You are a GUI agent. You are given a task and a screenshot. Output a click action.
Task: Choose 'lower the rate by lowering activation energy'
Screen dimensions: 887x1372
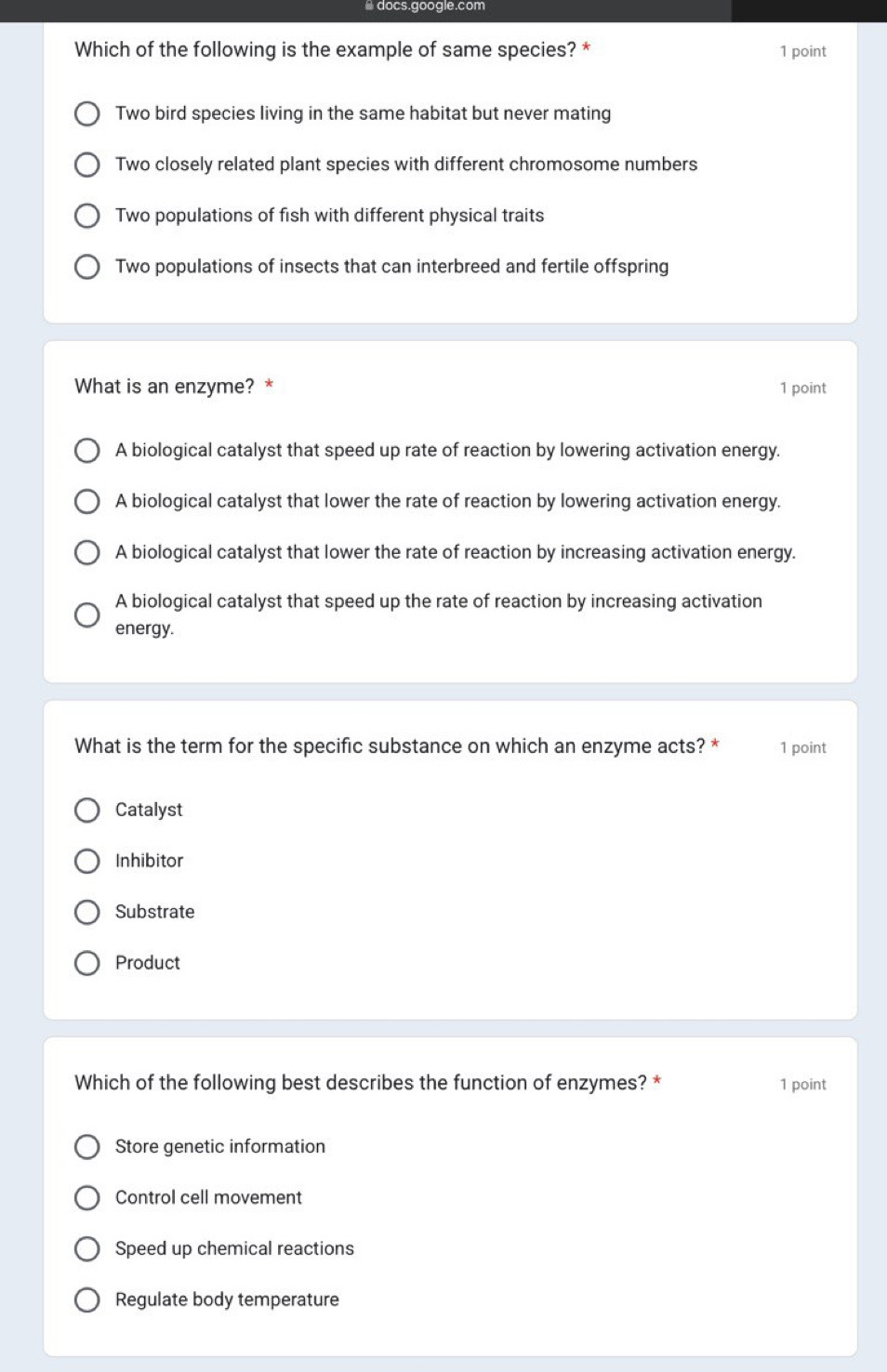86,502
